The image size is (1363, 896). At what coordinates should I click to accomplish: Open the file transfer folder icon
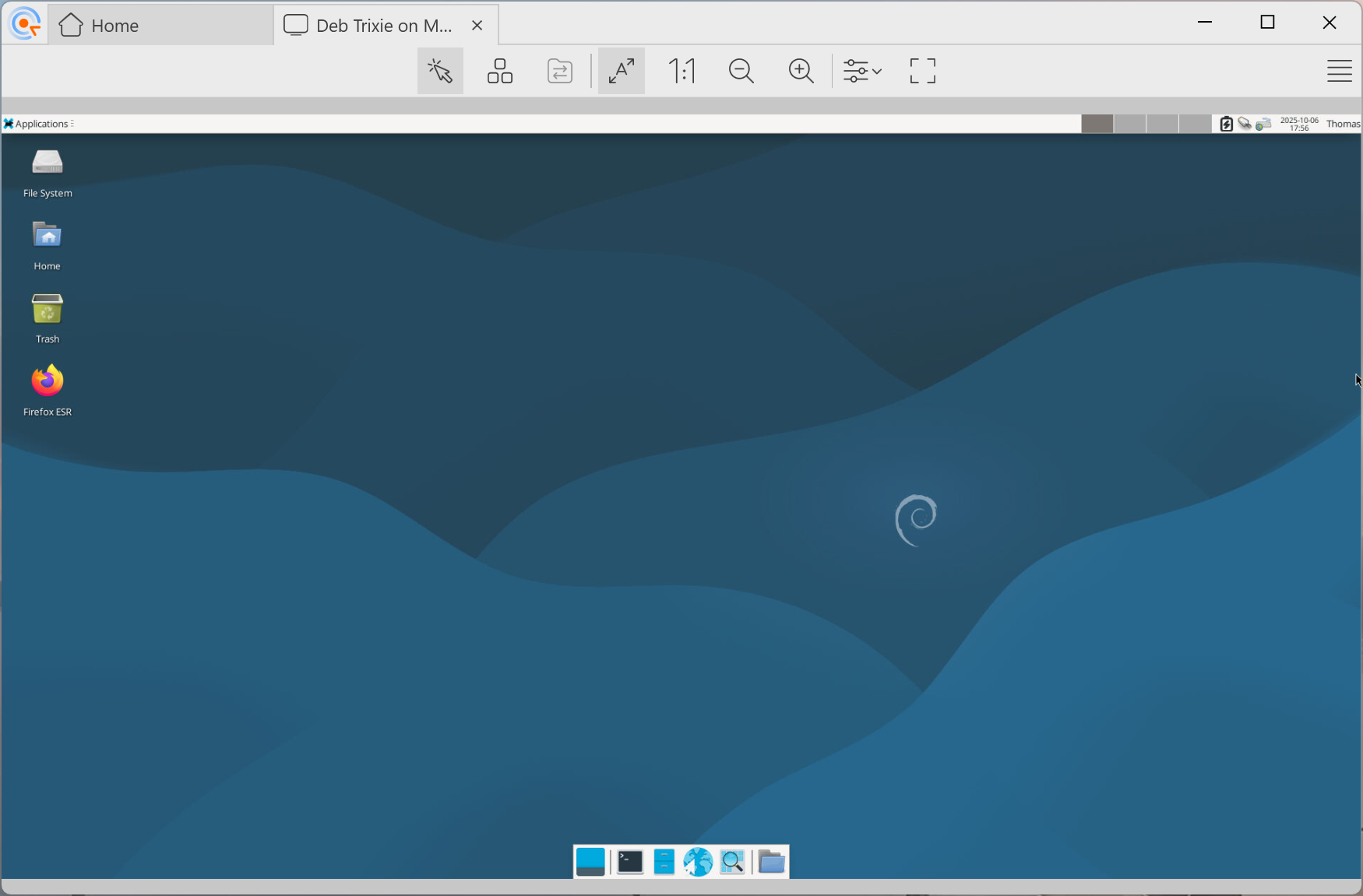[559, 71]
